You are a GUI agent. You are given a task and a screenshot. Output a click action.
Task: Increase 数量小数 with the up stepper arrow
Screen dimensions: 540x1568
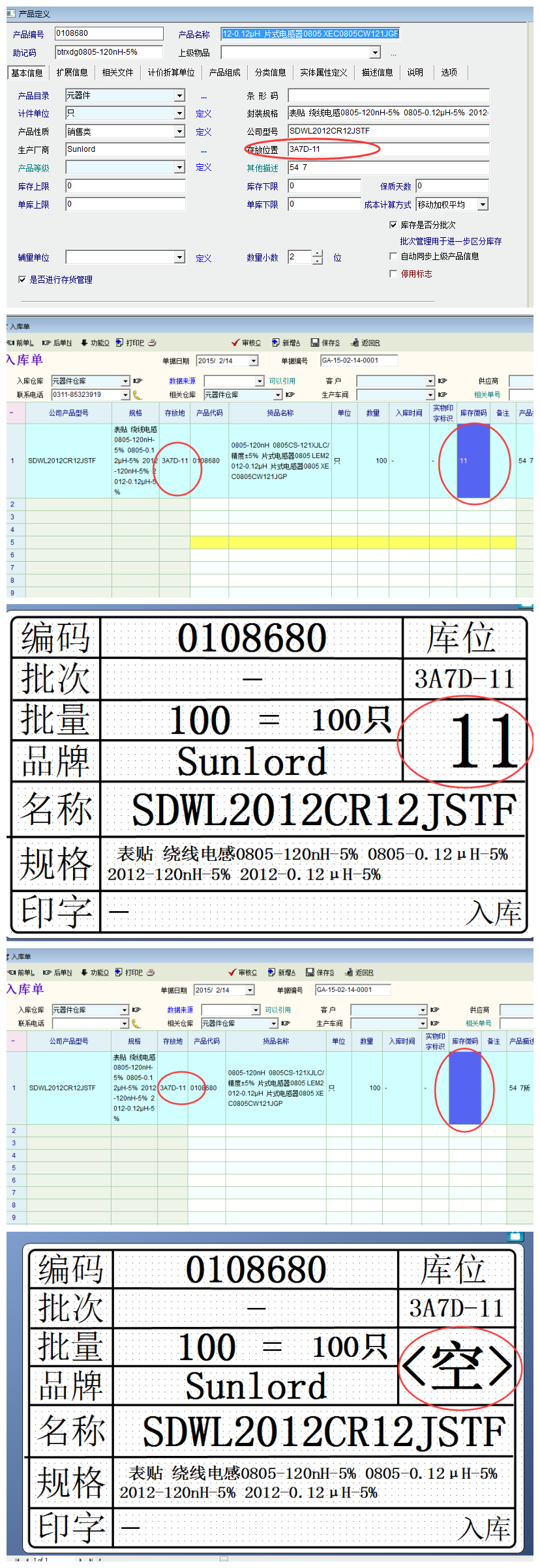318,254
